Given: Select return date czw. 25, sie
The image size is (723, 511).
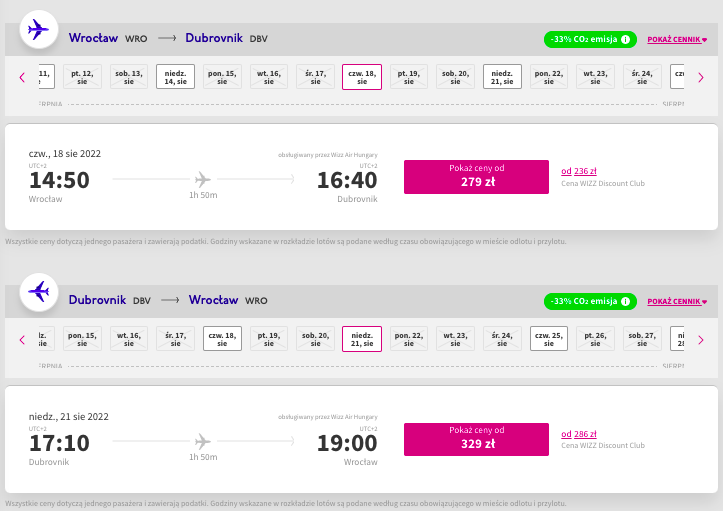Looking at the screenshot, I should [549, 339].
